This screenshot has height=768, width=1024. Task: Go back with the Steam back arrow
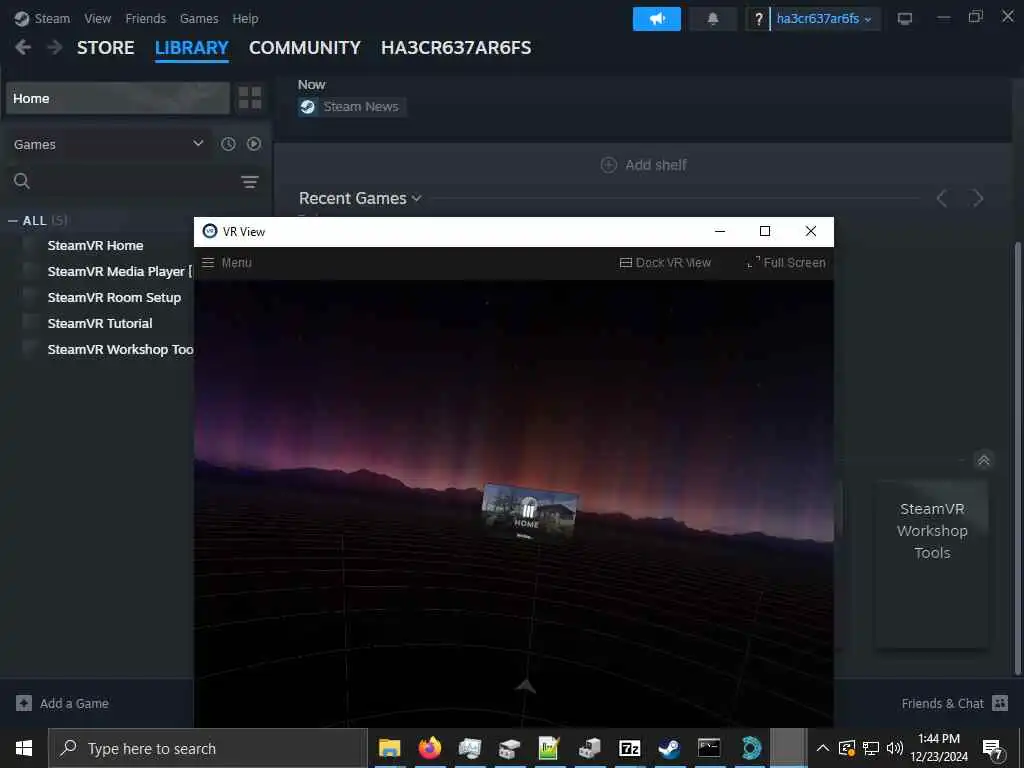(x=23, y=47)
